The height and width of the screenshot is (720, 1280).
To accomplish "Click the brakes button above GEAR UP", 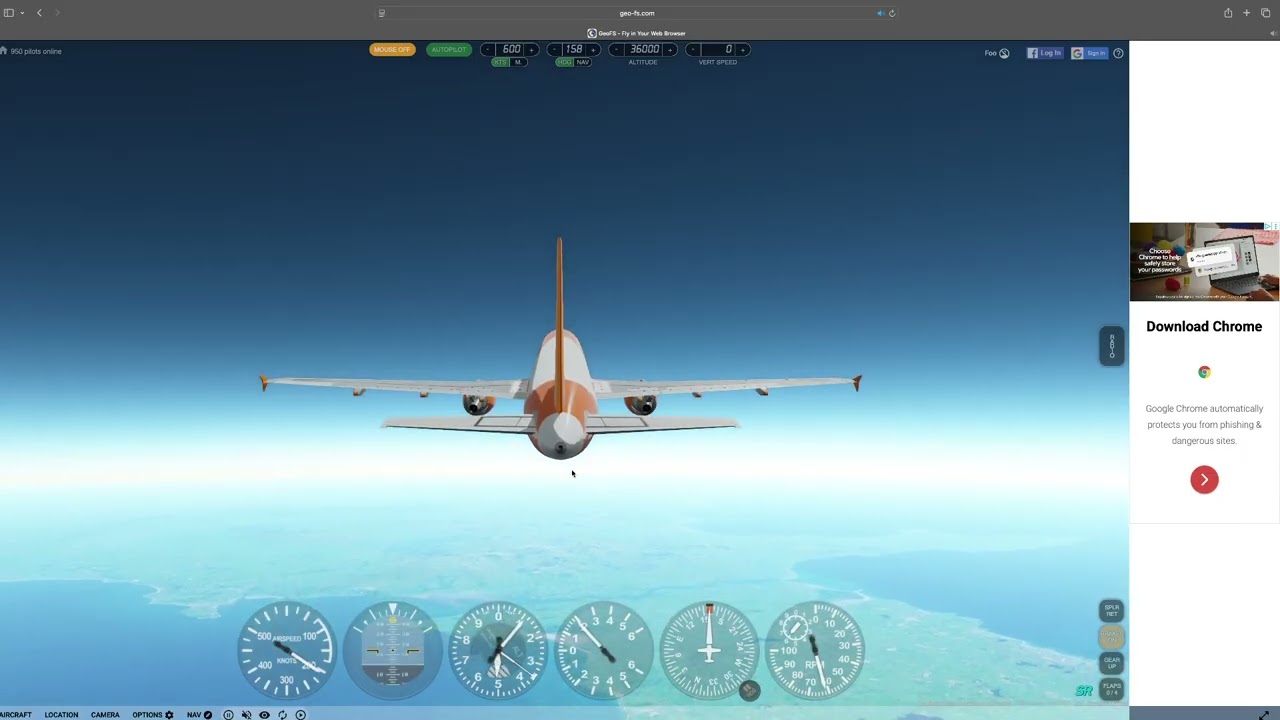I will coord(1111,636).
